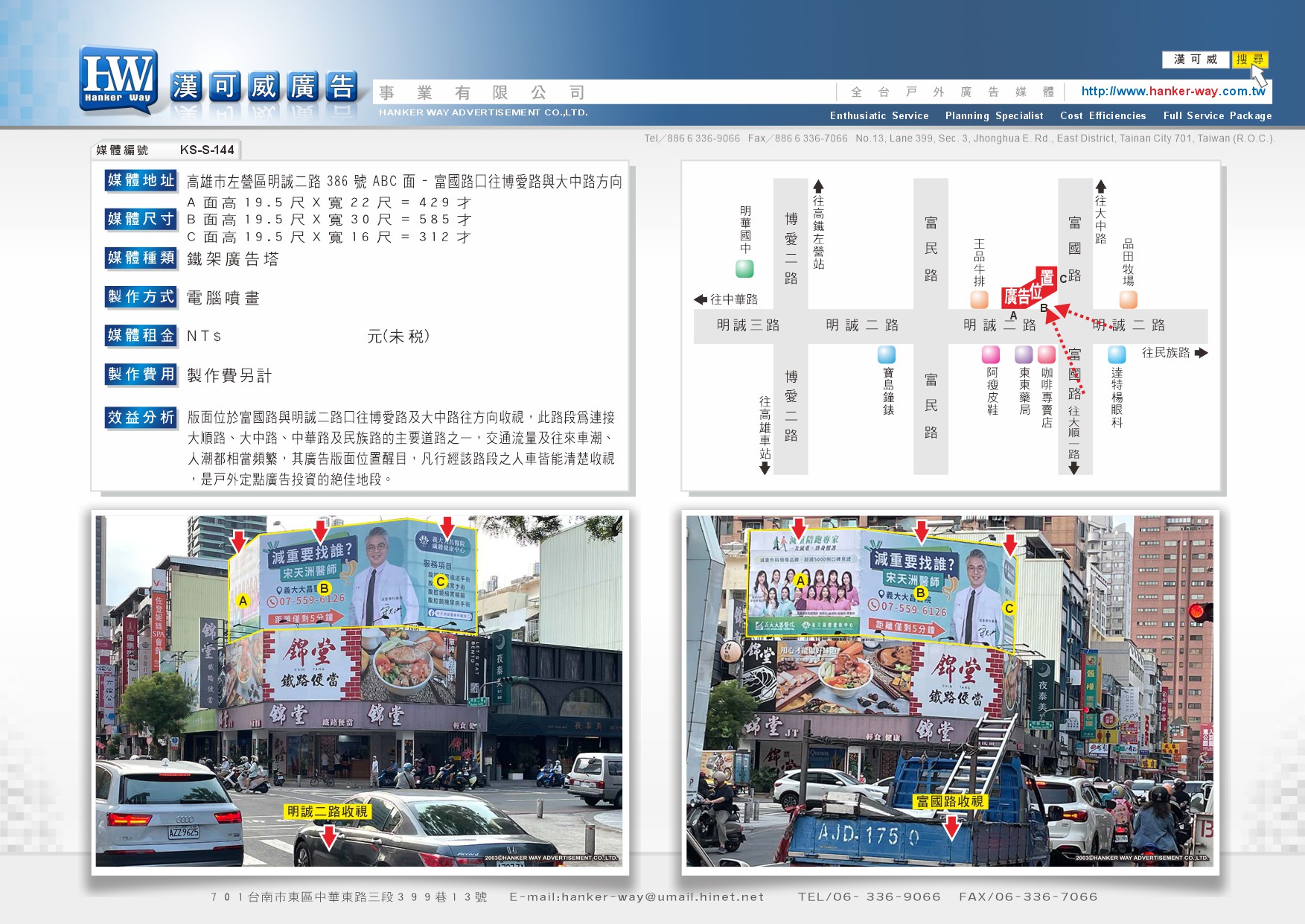Open the 明誠二路收視 billboard photo

click(x=360, y=691)
